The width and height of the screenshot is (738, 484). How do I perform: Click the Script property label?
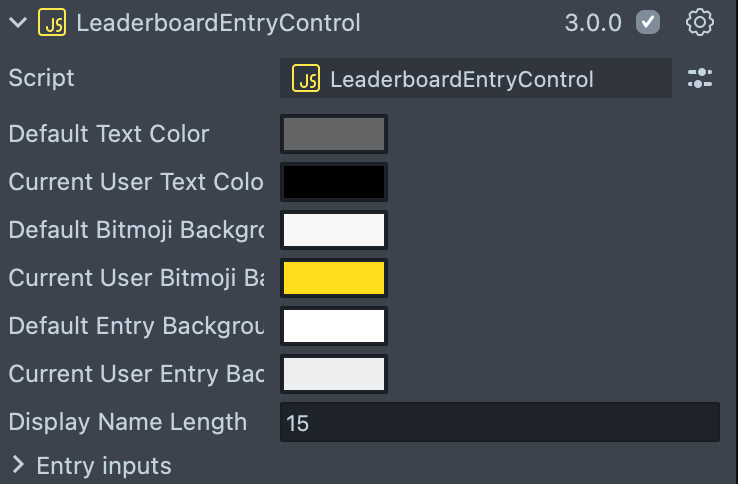[41, 78]
